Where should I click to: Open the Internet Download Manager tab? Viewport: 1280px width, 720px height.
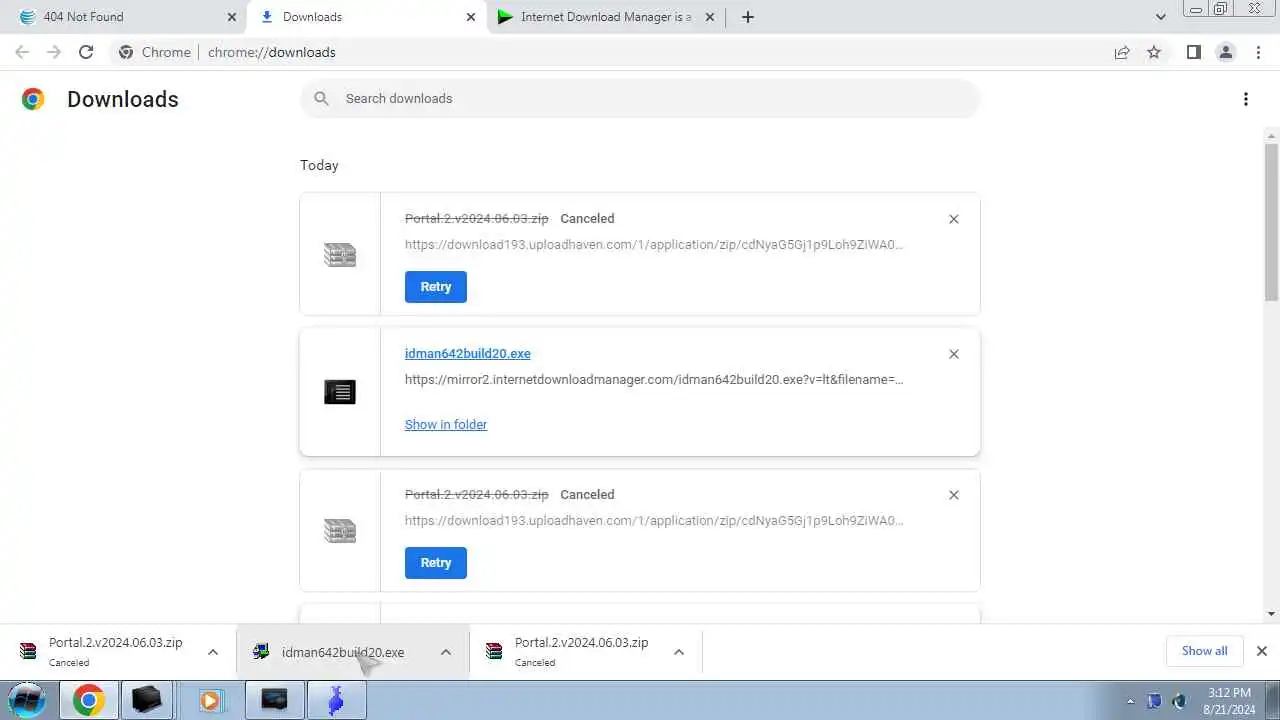click(605, 17)
